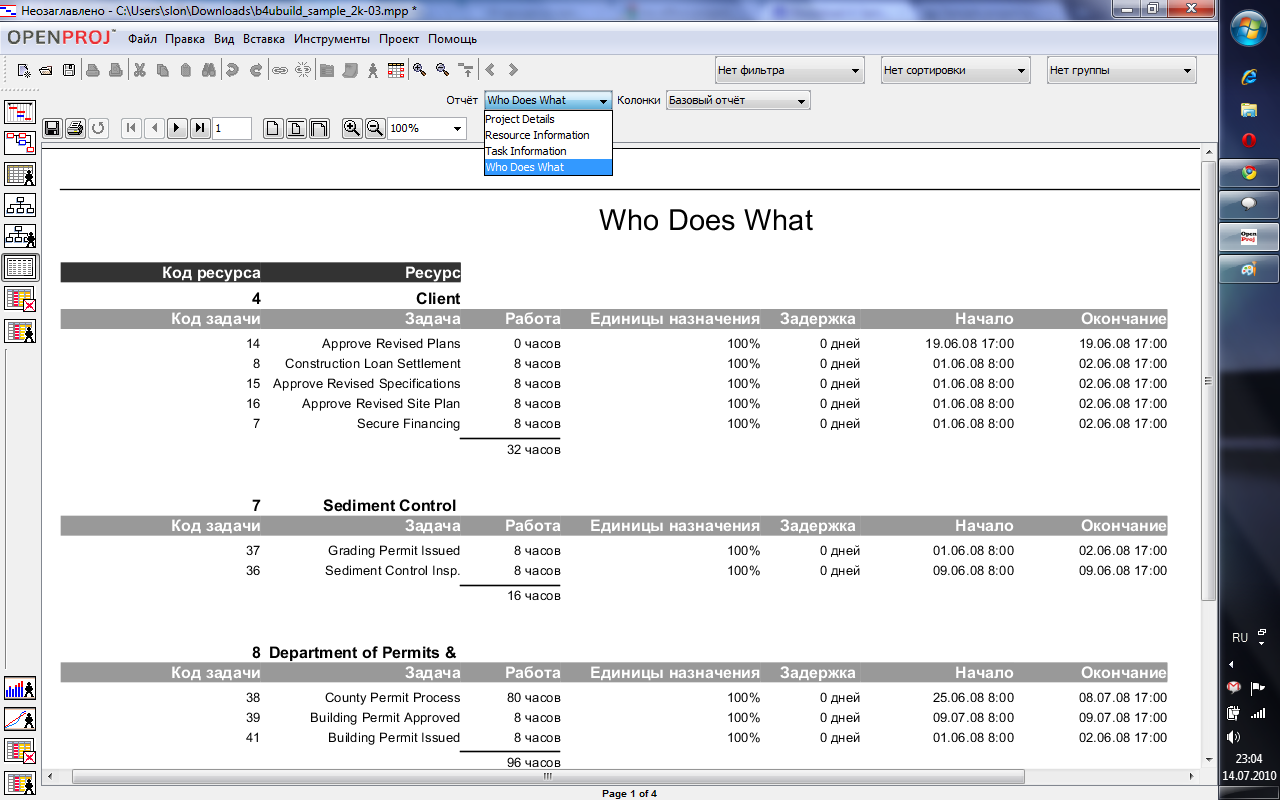The height and width of the screenshot is (800, 1280).
Task: Click the main toolbar Zoom out magnifier
Action: tap(442, 70)
